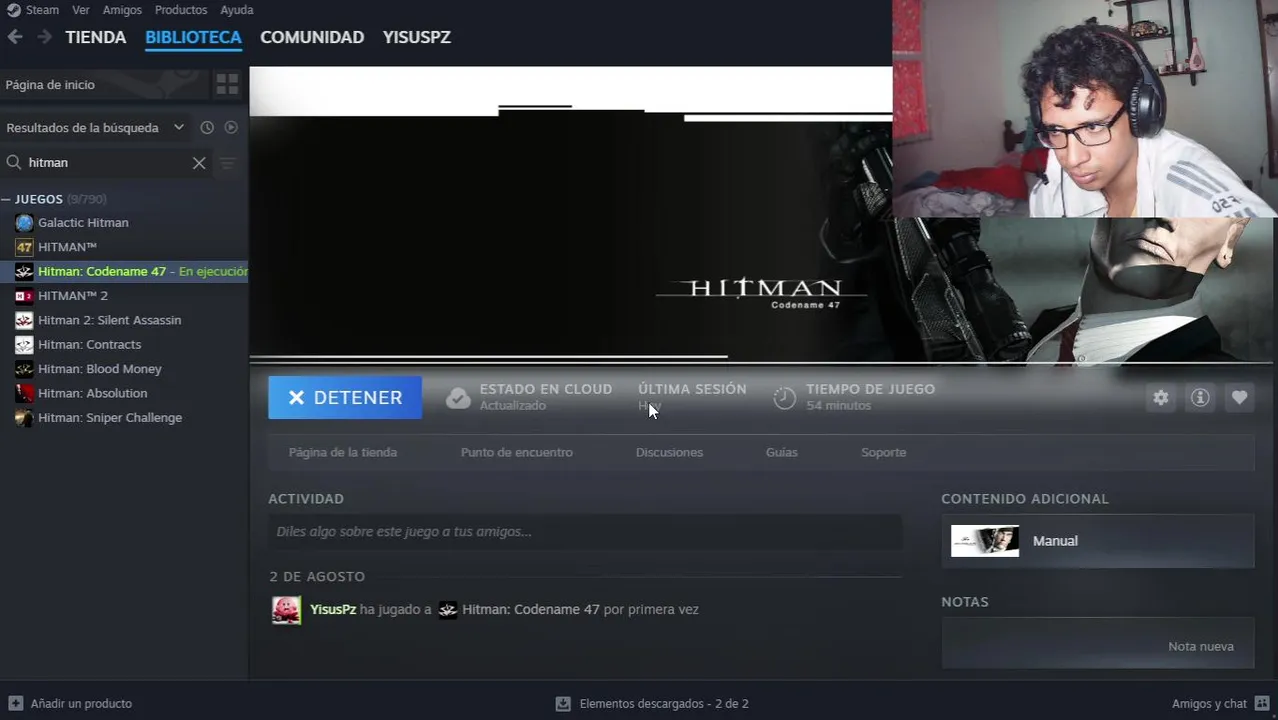The width and height of the screenshot is (1278, 720).
Task: Open the advanced filter options icon
Action: tap(228, 163)
